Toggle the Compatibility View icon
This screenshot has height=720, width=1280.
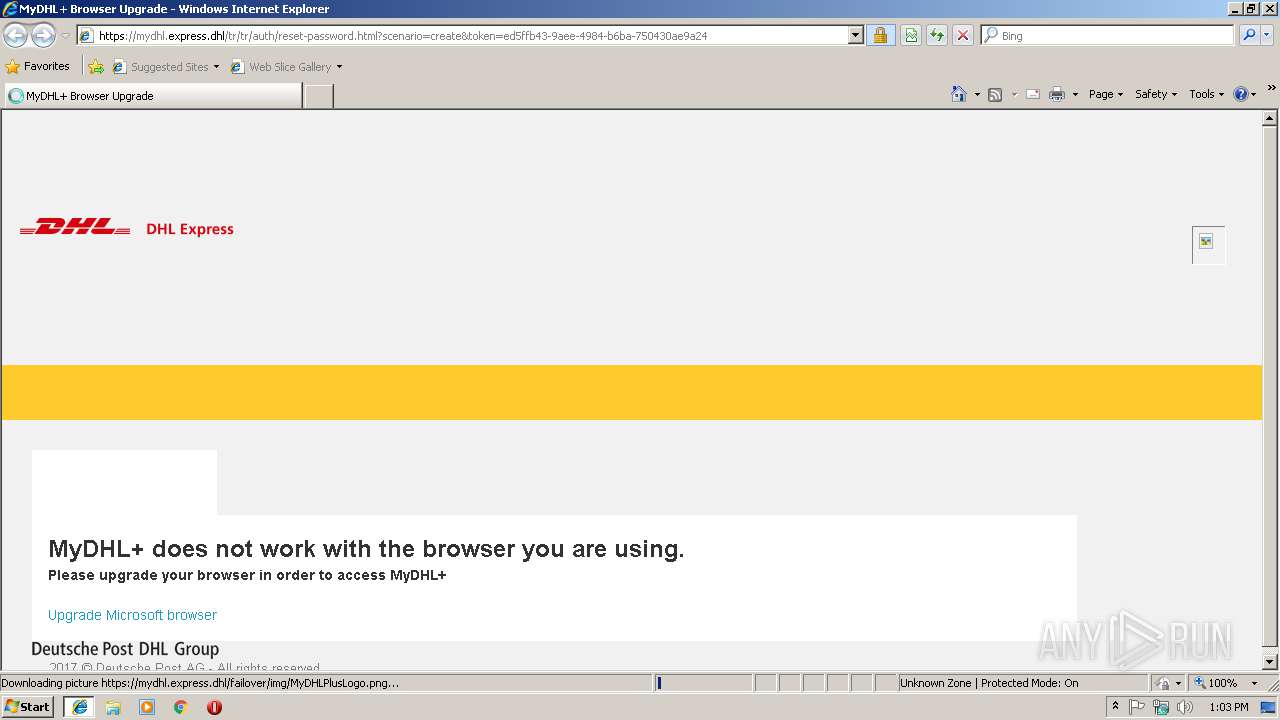pos(911,36)
